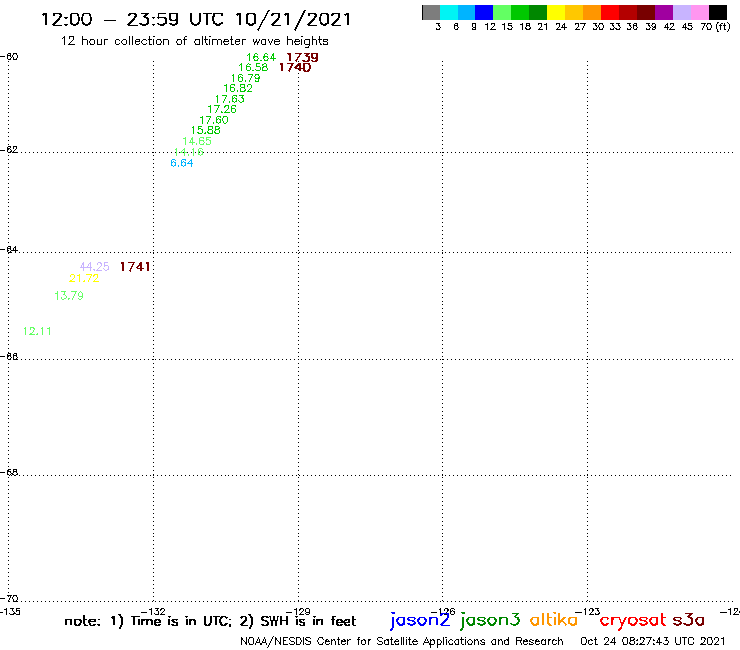This screenshot has width=740, height=650.
Task: Click the red cryosat satellite label
Action: click(633, 621)
